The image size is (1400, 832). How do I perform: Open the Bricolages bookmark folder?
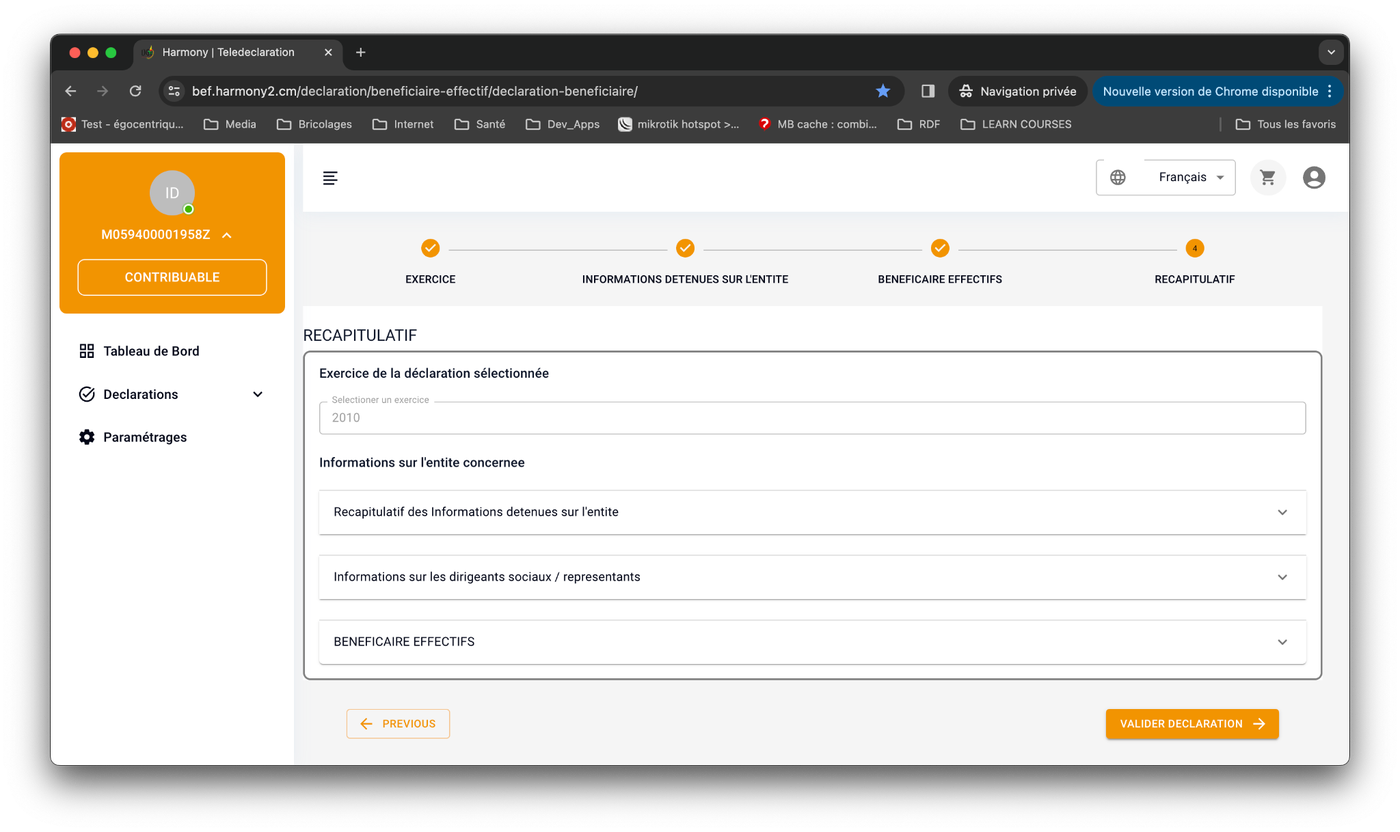(314, 124)
